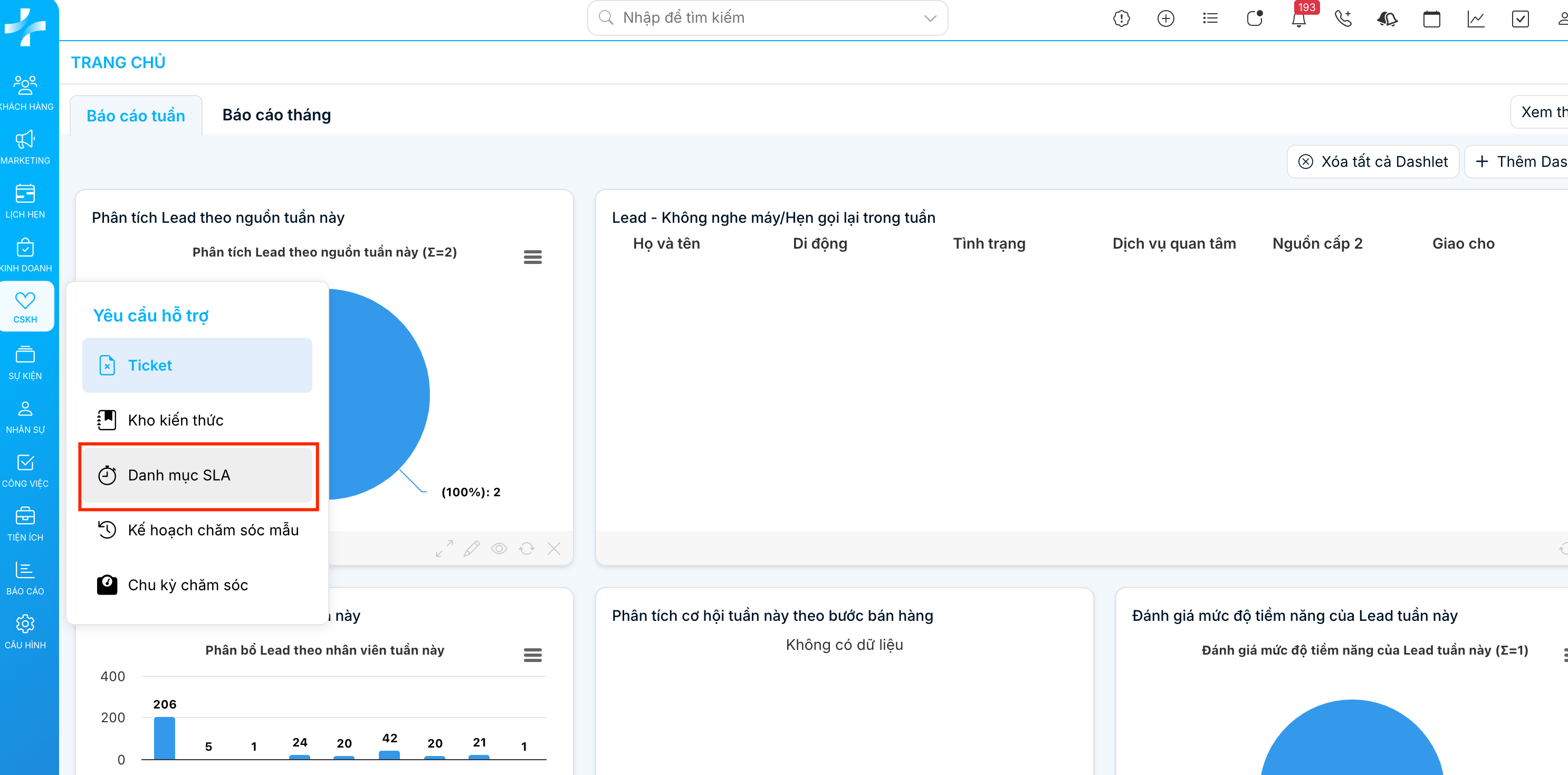Open the calendar icon in top bar

coord(1431,19)
